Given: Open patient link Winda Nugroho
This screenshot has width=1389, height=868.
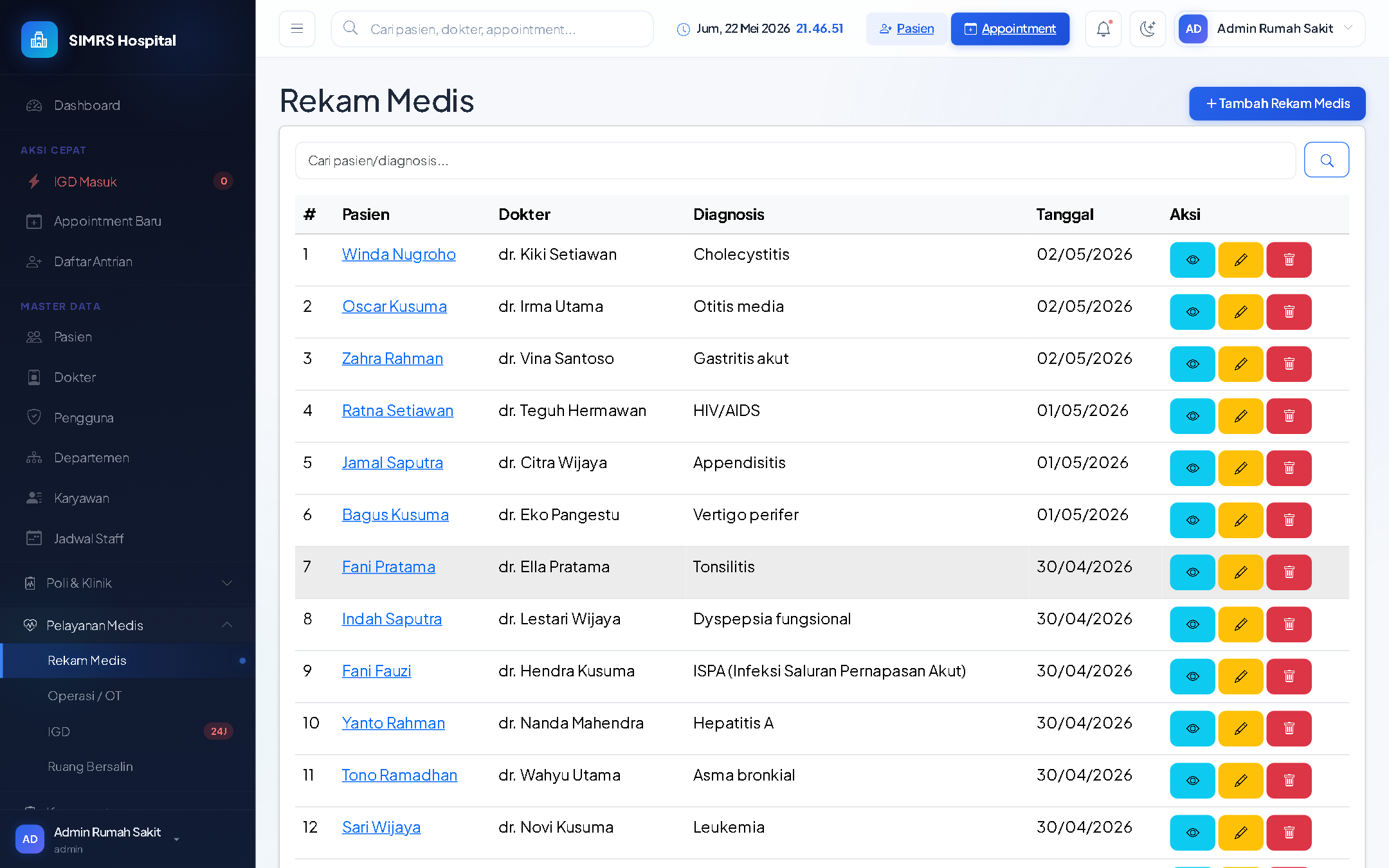Looking at the screenshot, I should coord(399,255).
